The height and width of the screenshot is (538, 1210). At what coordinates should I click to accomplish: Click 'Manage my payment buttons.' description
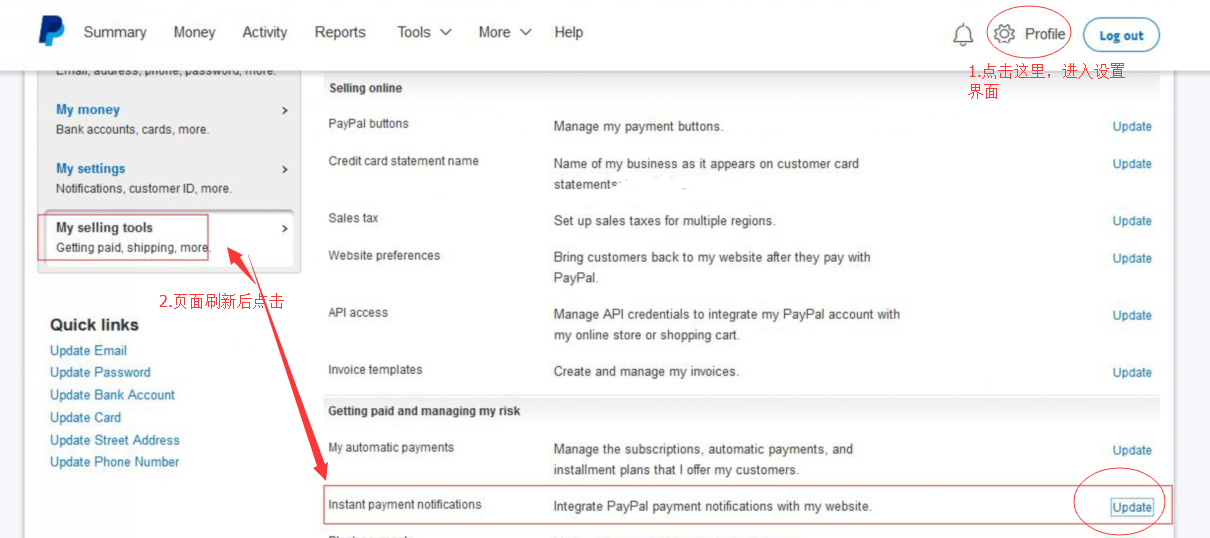638,127
